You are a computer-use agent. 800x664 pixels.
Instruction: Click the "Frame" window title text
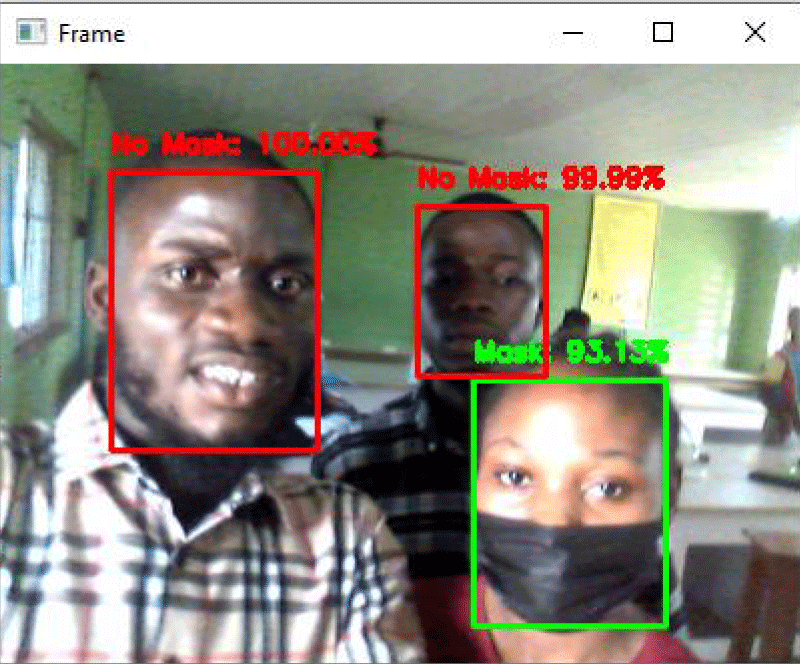click(x=92, y=34)
